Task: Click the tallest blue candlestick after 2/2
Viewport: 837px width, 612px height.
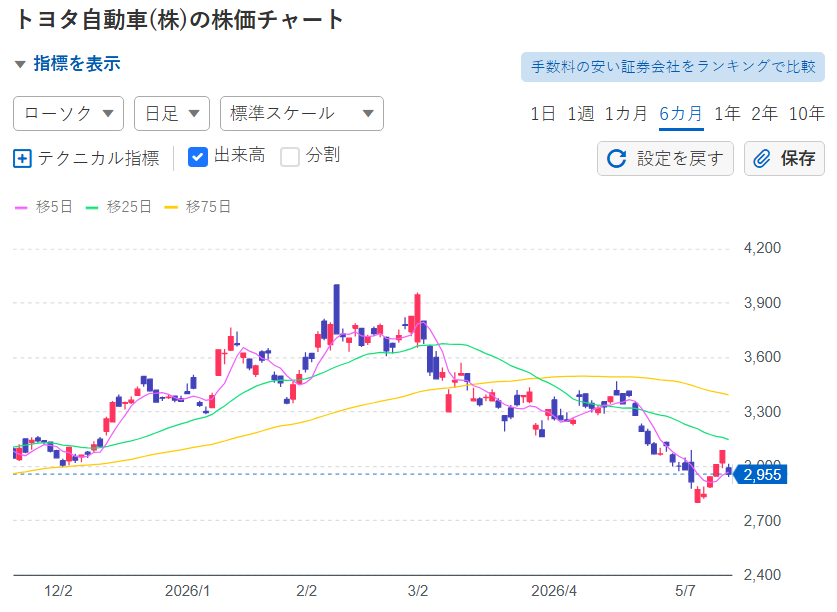Action: (x=336, y=310)
